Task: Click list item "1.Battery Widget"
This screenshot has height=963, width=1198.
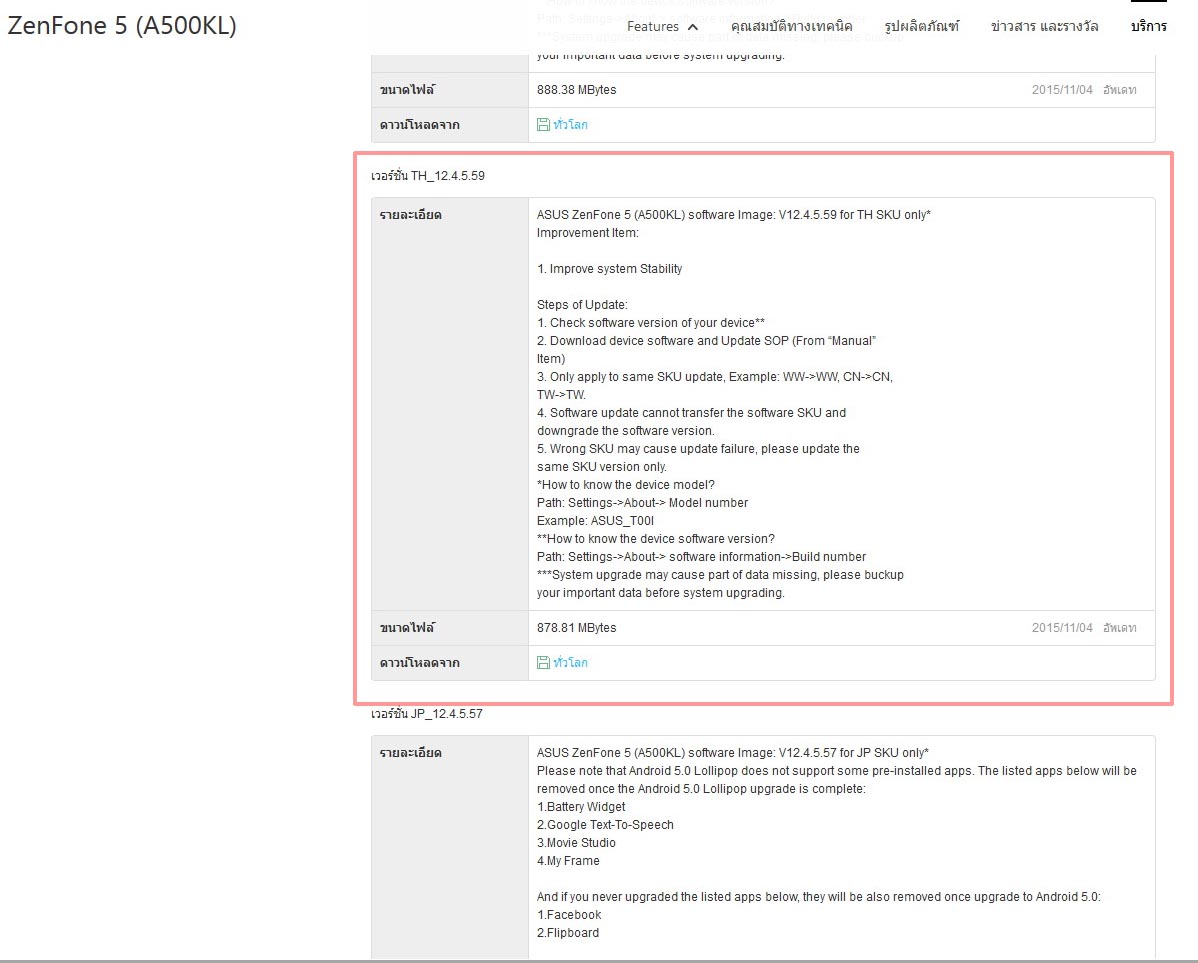Action: click(x=581, y=807)
